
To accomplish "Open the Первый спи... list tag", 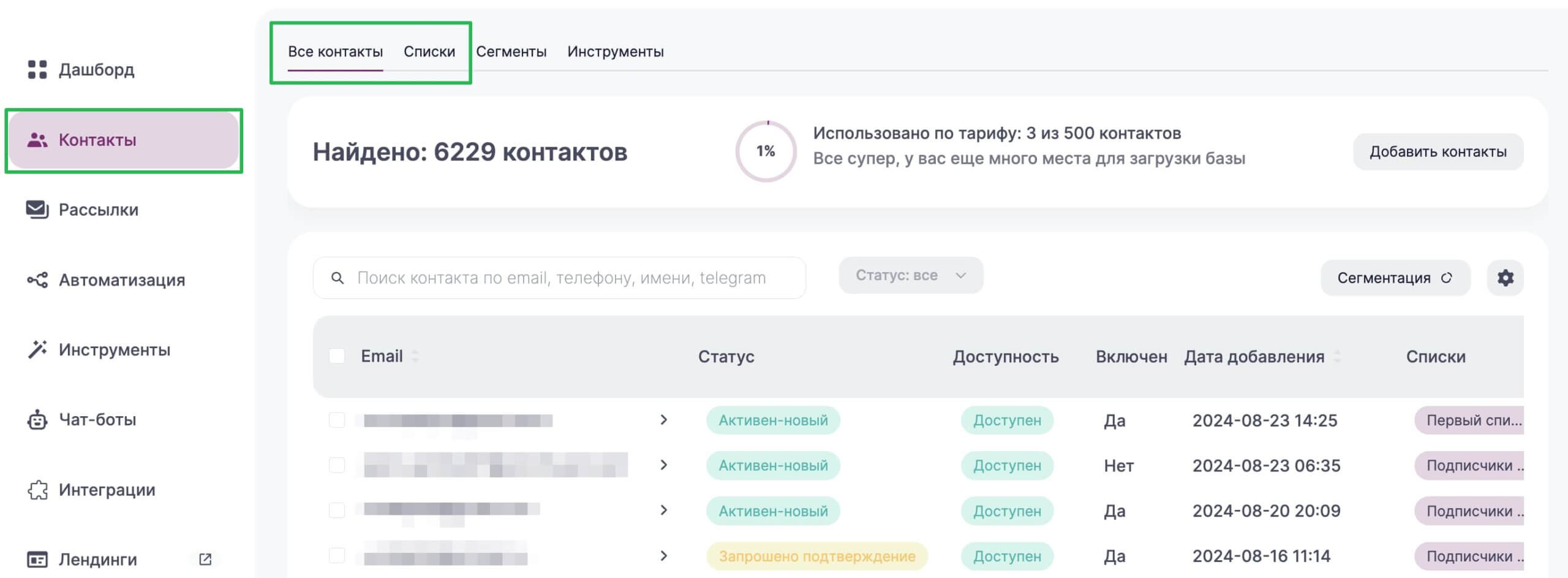I will (1469, 420).
